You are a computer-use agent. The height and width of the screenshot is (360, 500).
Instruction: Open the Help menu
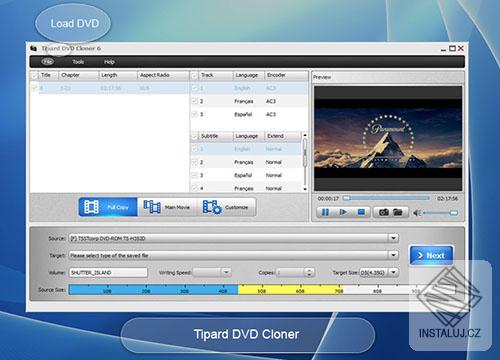[109, 62]
